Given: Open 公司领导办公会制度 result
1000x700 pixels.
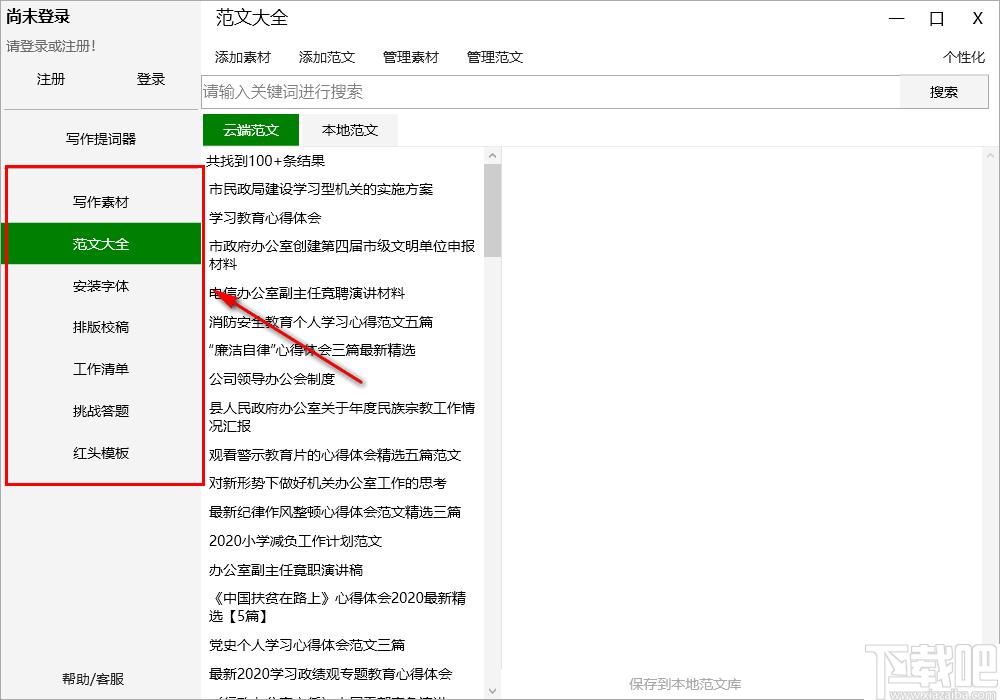Looking at the screenshot, I should click(272, 379).
